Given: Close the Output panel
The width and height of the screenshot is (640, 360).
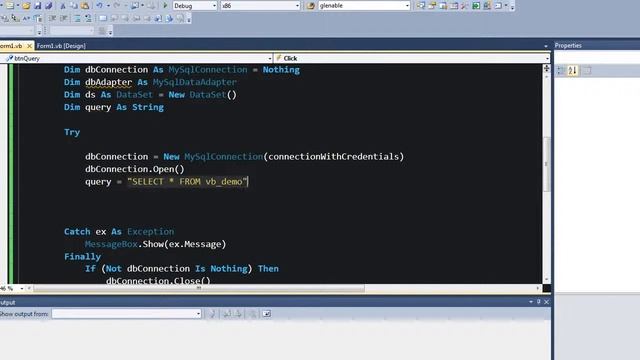Looking at the screenshot, I should 547,302.
